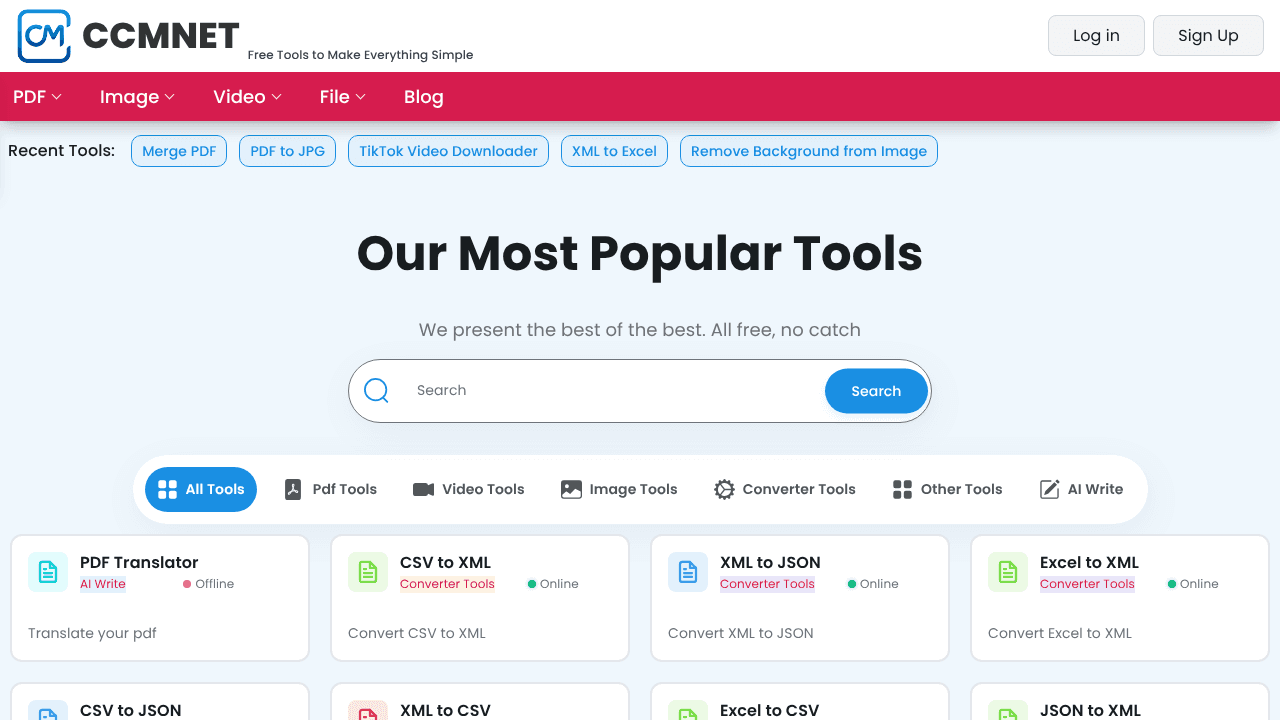
Task: Click the blue Search button
Action: (876, 391)
